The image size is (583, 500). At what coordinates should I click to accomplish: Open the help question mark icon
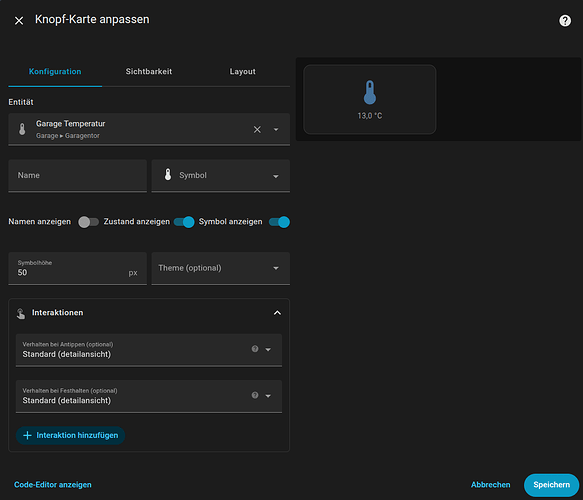(x=565, y=20)
